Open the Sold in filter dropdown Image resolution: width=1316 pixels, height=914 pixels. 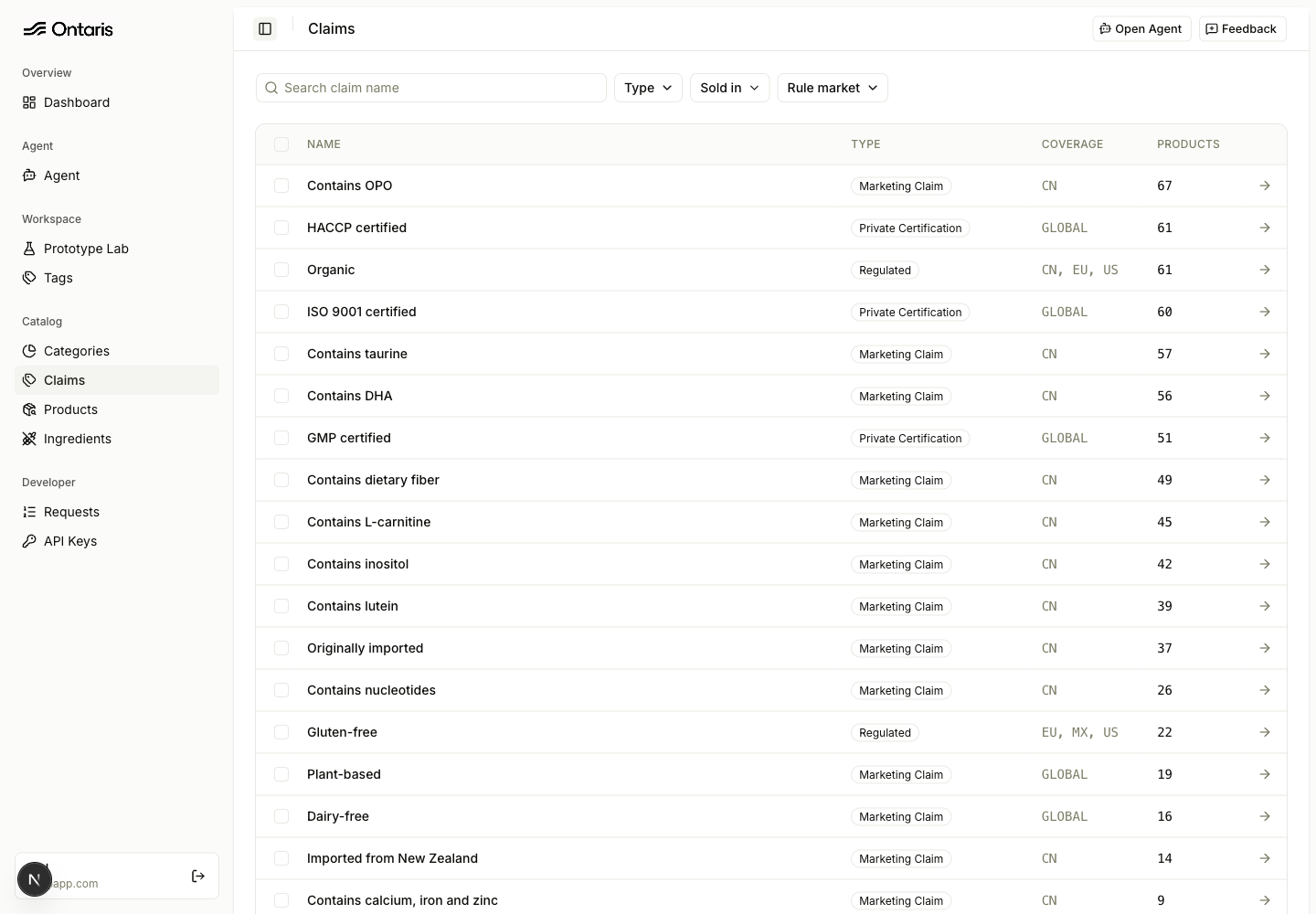[729, 88]
